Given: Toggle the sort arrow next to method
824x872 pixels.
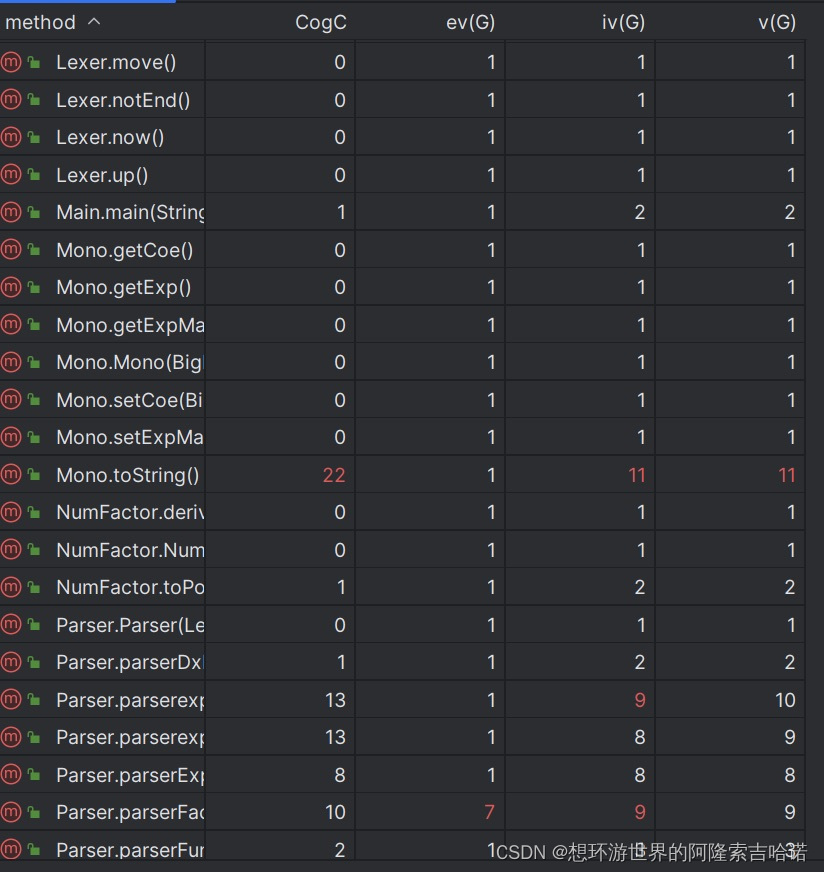Looking at the screenshot, I should [95, 22].
